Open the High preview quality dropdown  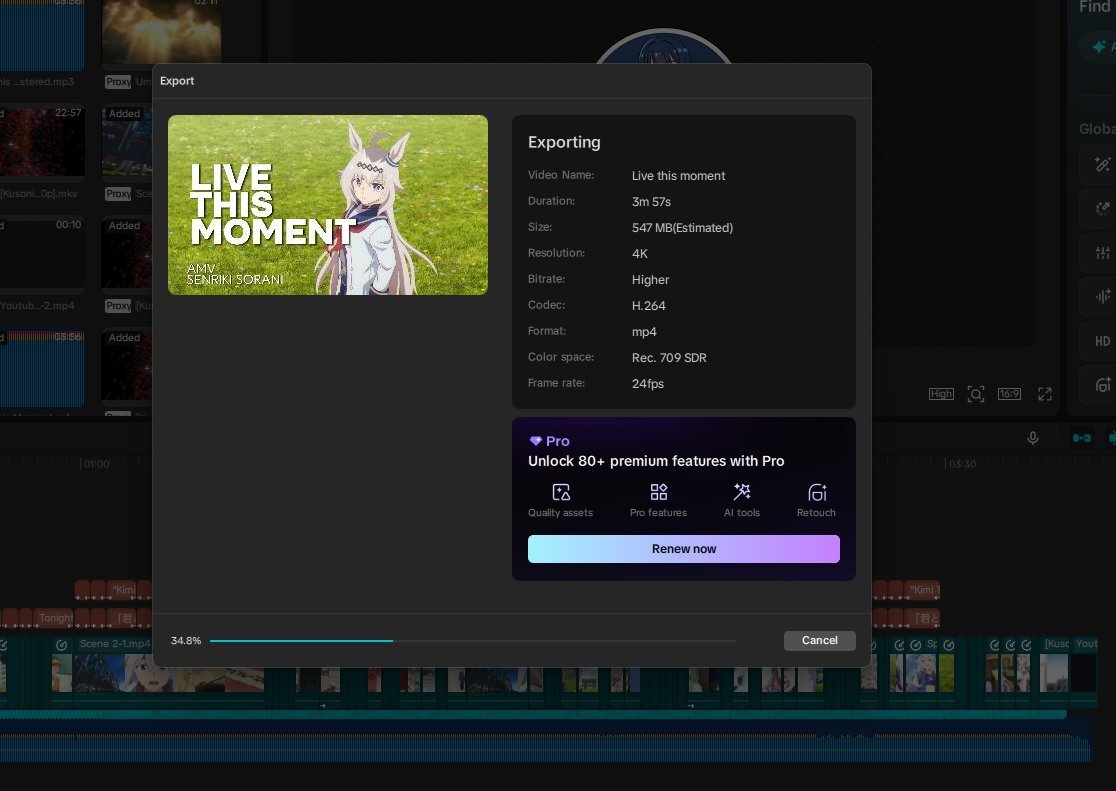coord(941,394)
